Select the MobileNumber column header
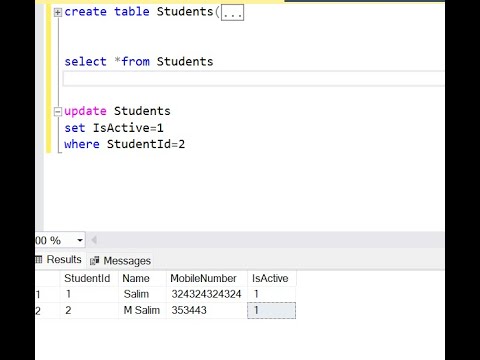 pyautogui.click(x=207, y=278)
